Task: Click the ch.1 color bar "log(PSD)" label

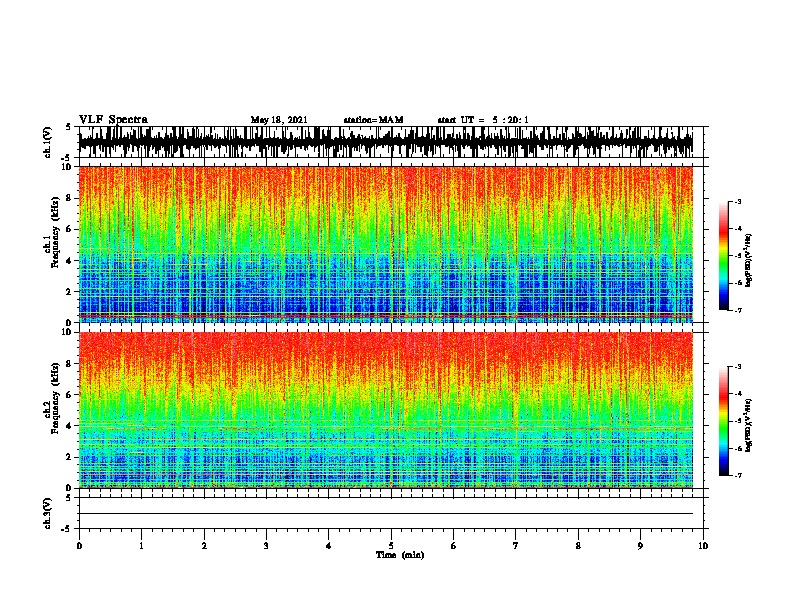Action: tap(748, 260)
